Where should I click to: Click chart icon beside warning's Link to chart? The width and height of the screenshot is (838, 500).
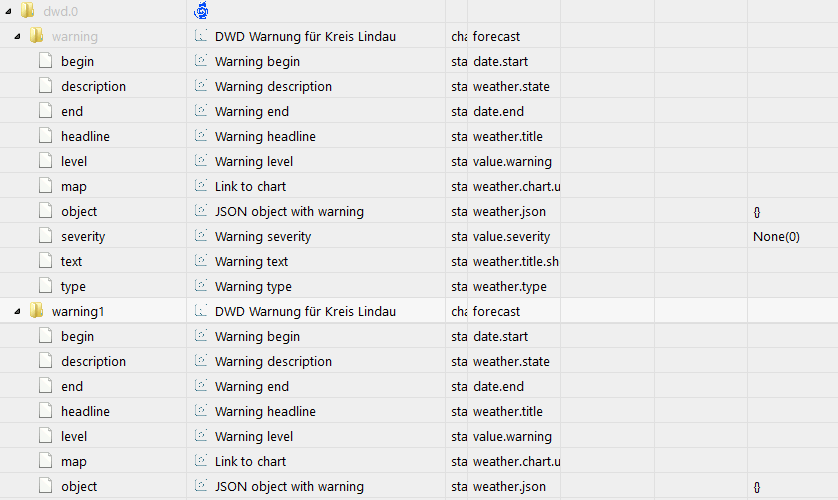click(x=201, y=186)
